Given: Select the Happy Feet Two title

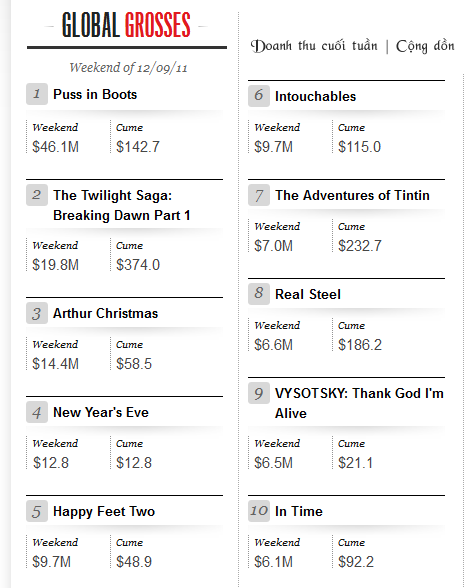Looking at the screenshot, I should (104, 512).
